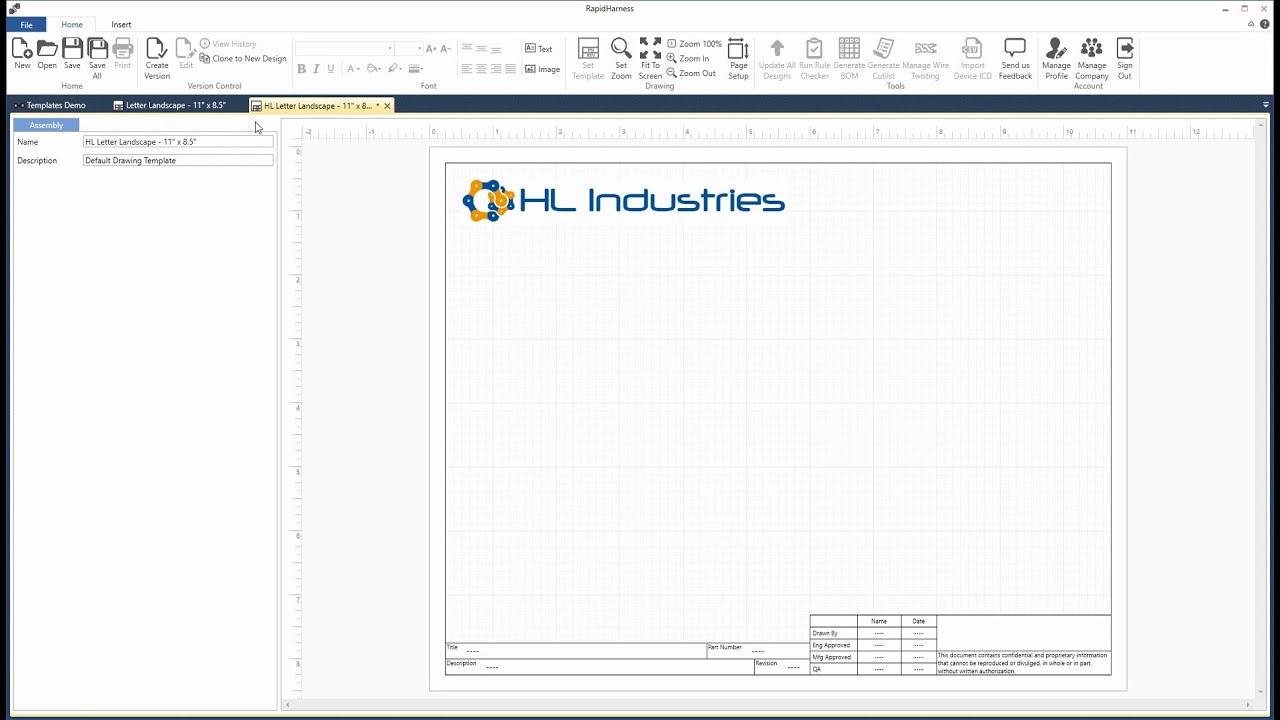Viewport: 1280px width, 720px height.
Task: Align text to top
Action: [467, 48]
